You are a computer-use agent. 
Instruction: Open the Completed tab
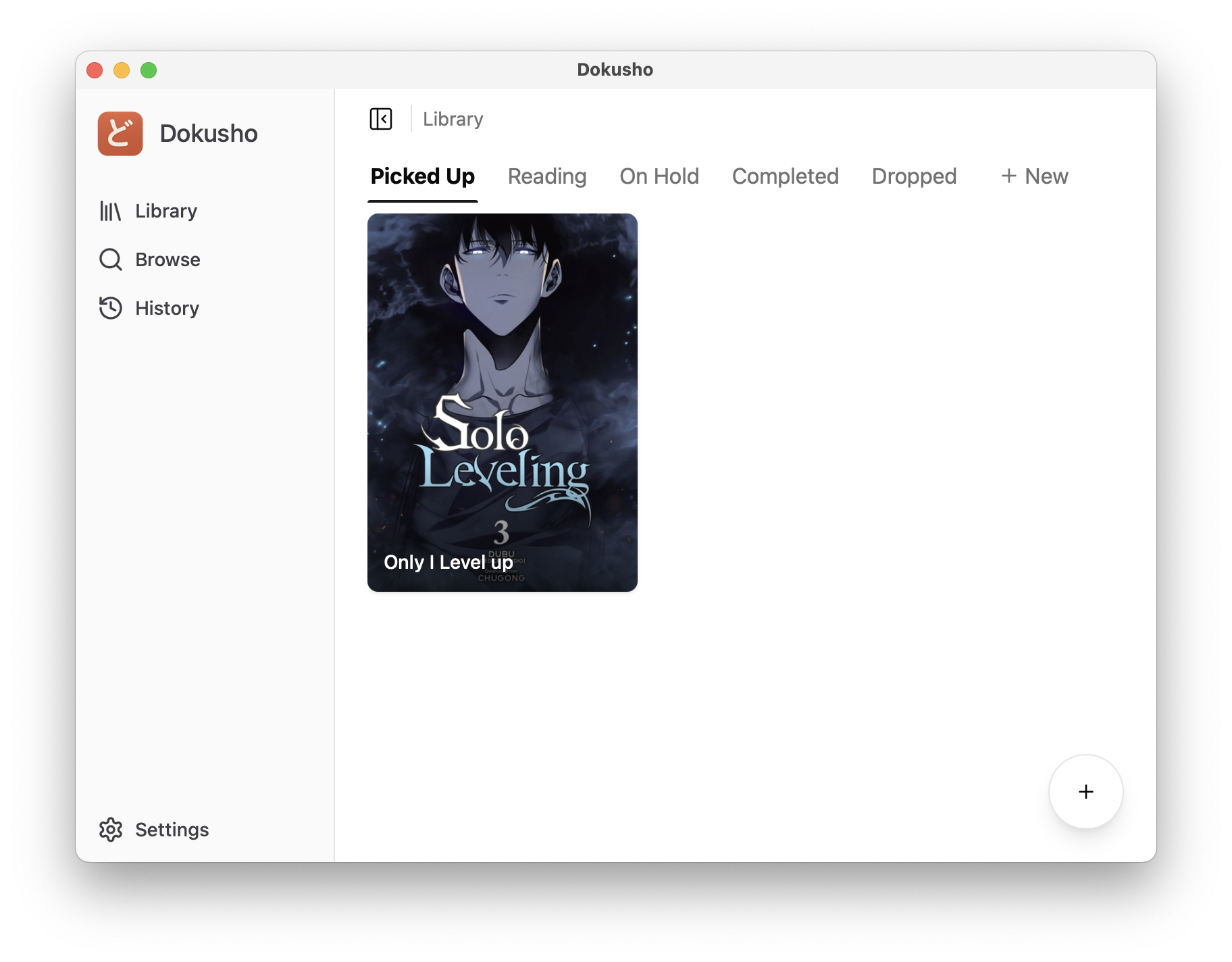pos(786,176)
